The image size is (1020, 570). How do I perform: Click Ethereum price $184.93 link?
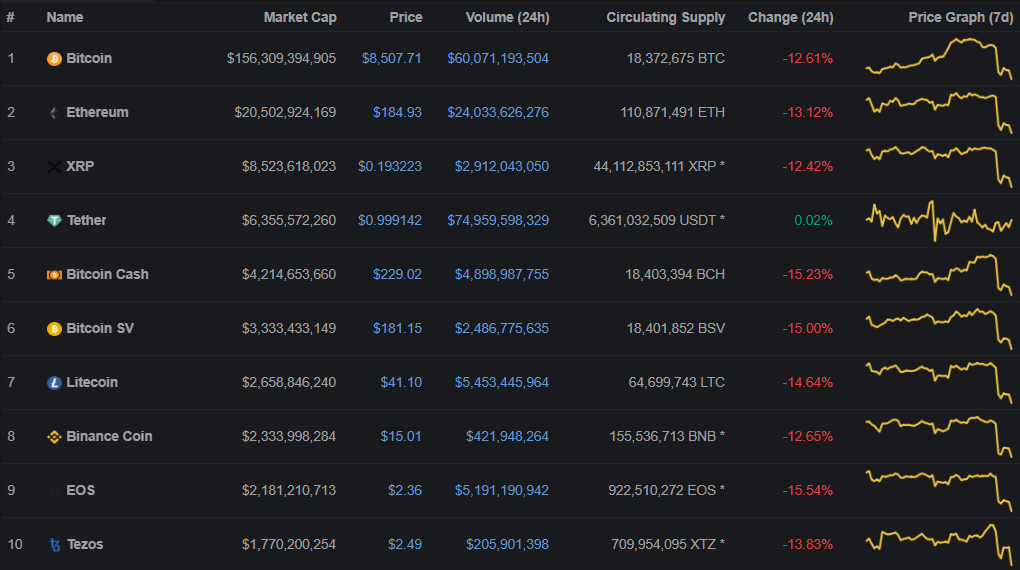point(397,112)
